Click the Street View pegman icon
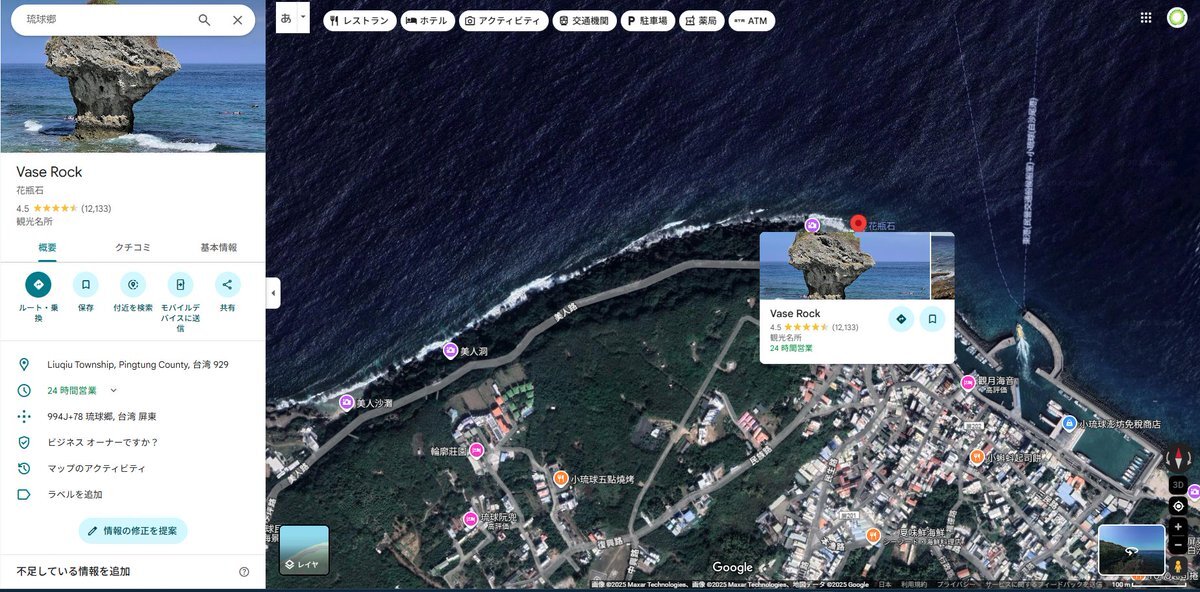This screenshot has height=592, width=1200. point(1178,568)
